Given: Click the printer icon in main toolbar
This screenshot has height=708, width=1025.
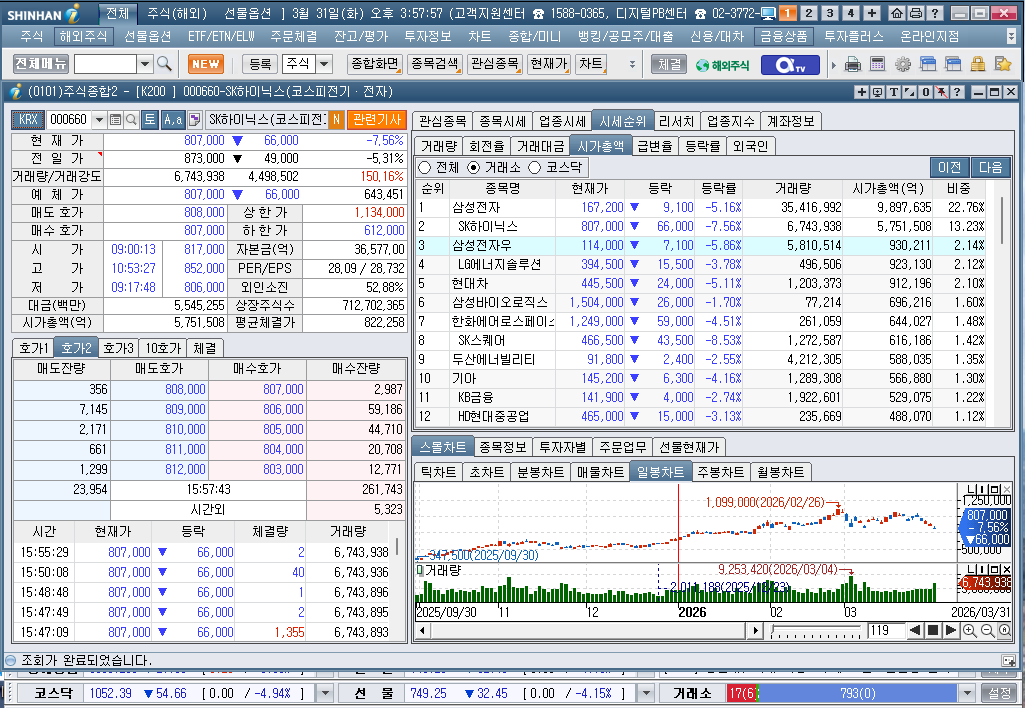Looking at the screenshot, I should [x=852, y=64].
